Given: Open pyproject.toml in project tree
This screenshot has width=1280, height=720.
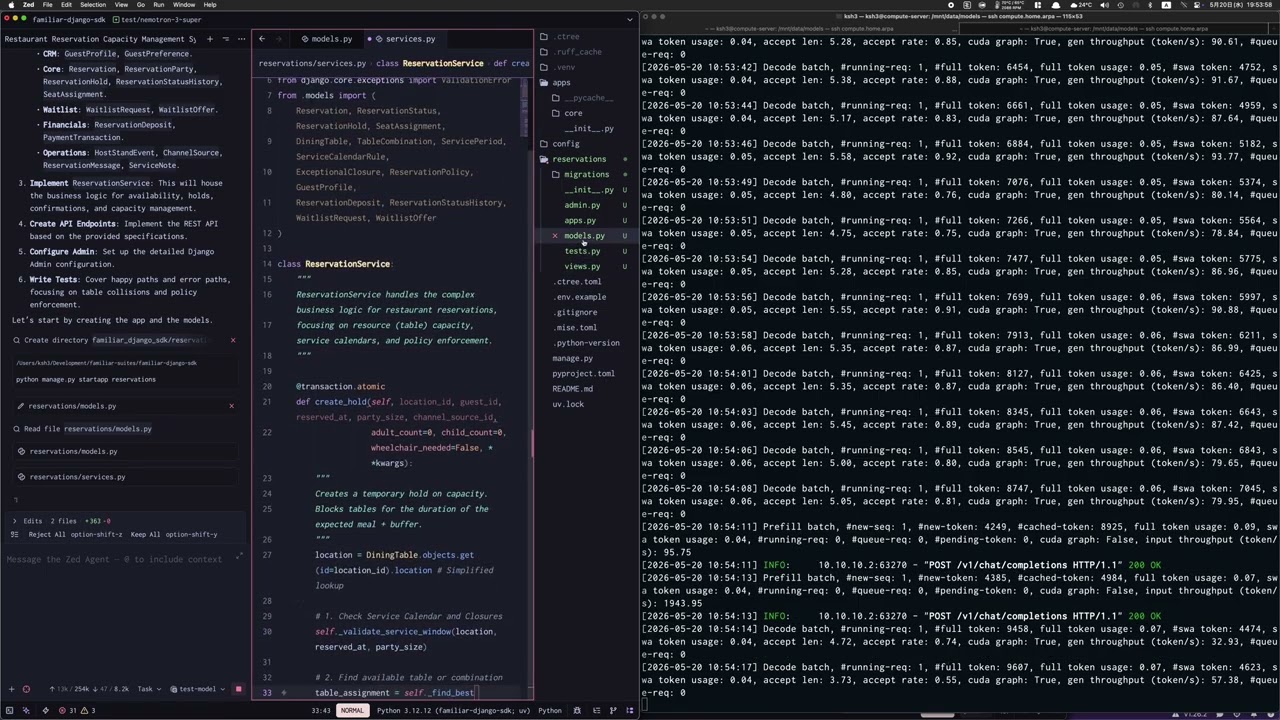Looking at the screenshot, I should coord(583,373).
